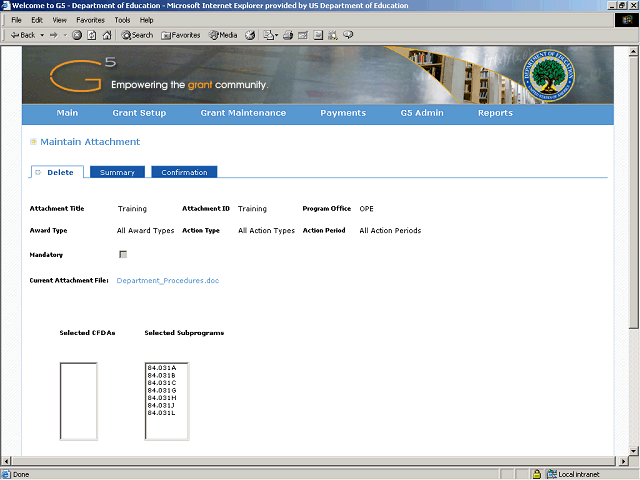Image resolution: width=640 pixels, height=480 pixels.
Task: Click the Discuss toolbar icon
Action: click(318, 36)
